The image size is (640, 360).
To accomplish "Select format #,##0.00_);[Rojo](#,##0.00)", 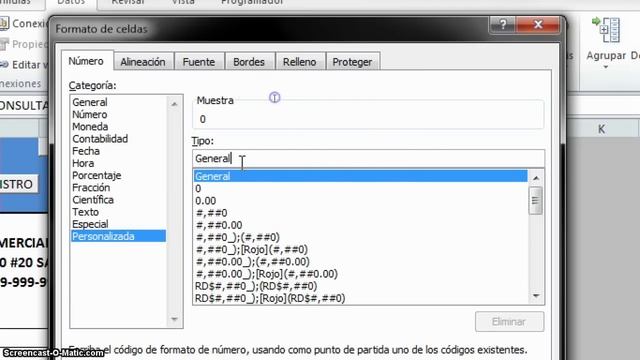I will 360,274.
